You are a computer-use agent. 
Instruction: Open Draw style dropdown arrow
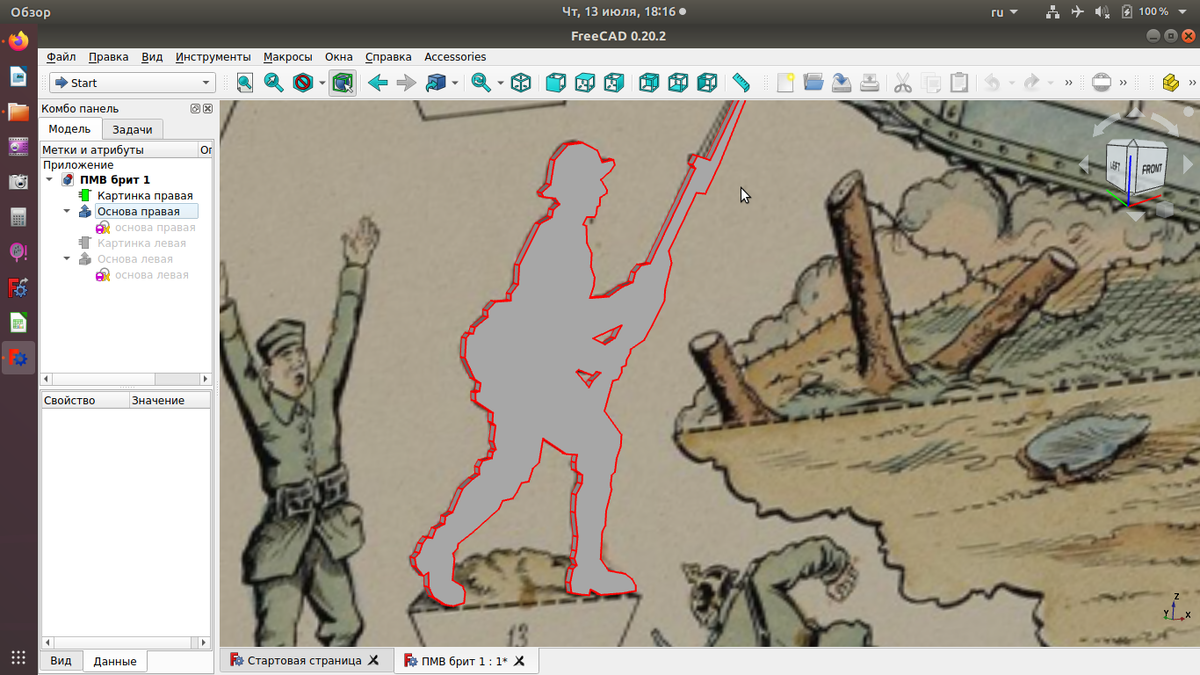[322, 83]
